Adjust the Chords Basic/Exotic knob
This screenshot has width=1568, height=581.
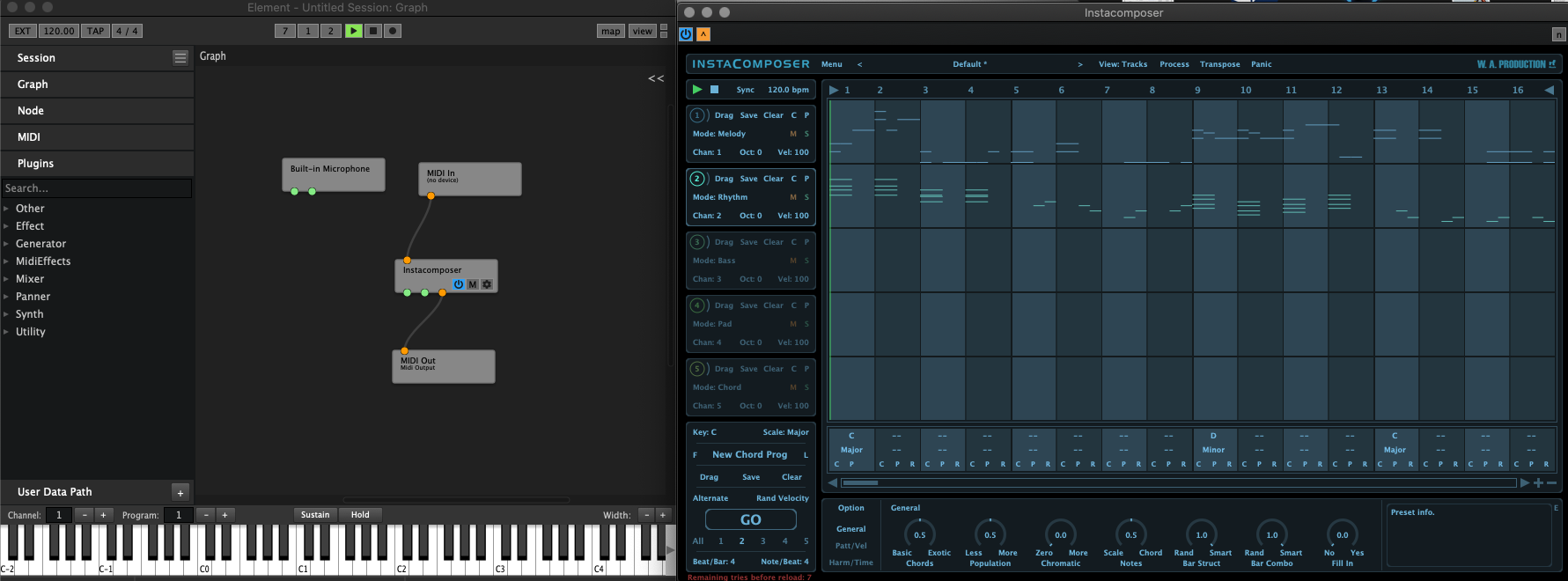point(920,534)
